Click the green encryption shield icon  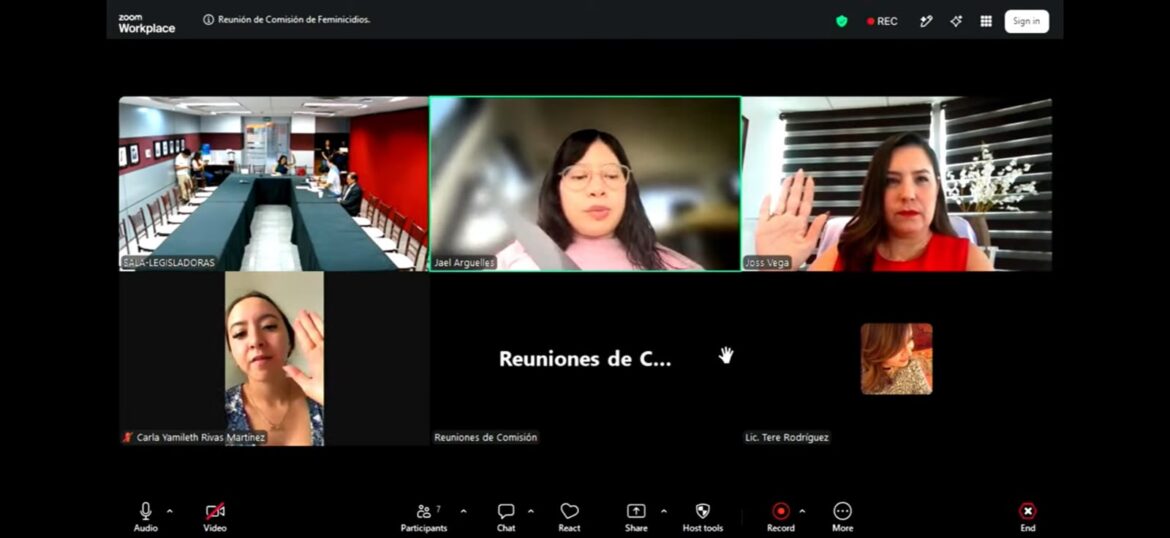tap(842, 21)
